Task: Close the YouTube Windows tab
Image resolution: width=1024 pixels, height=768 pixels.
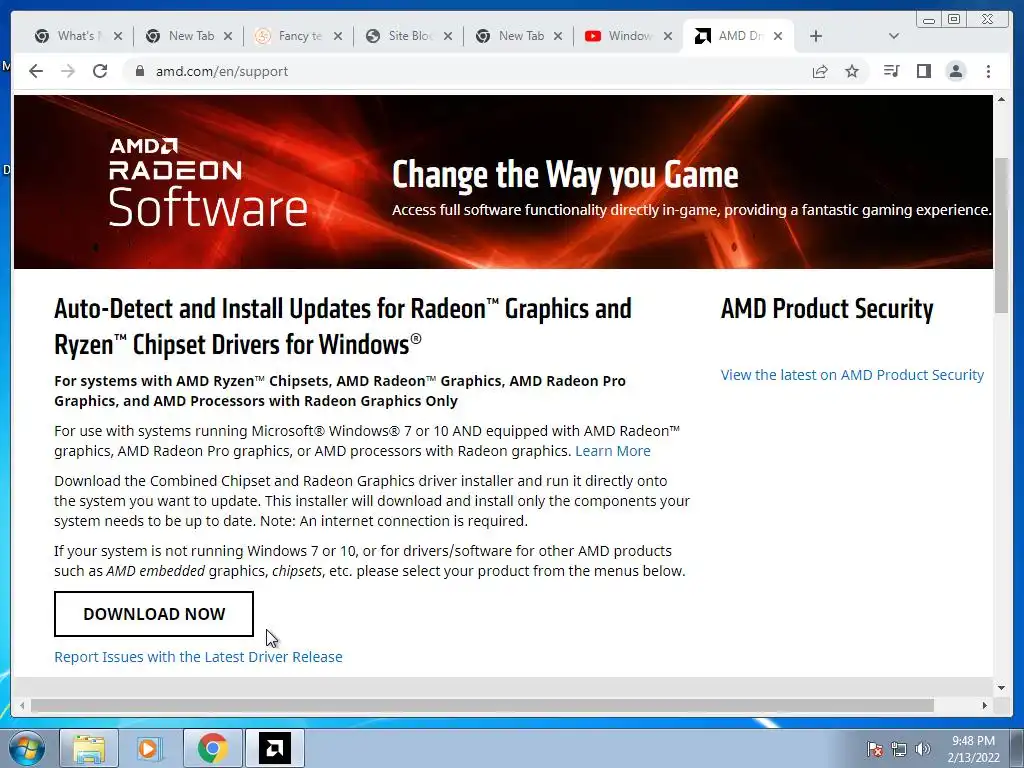Action: pos(668,36)
